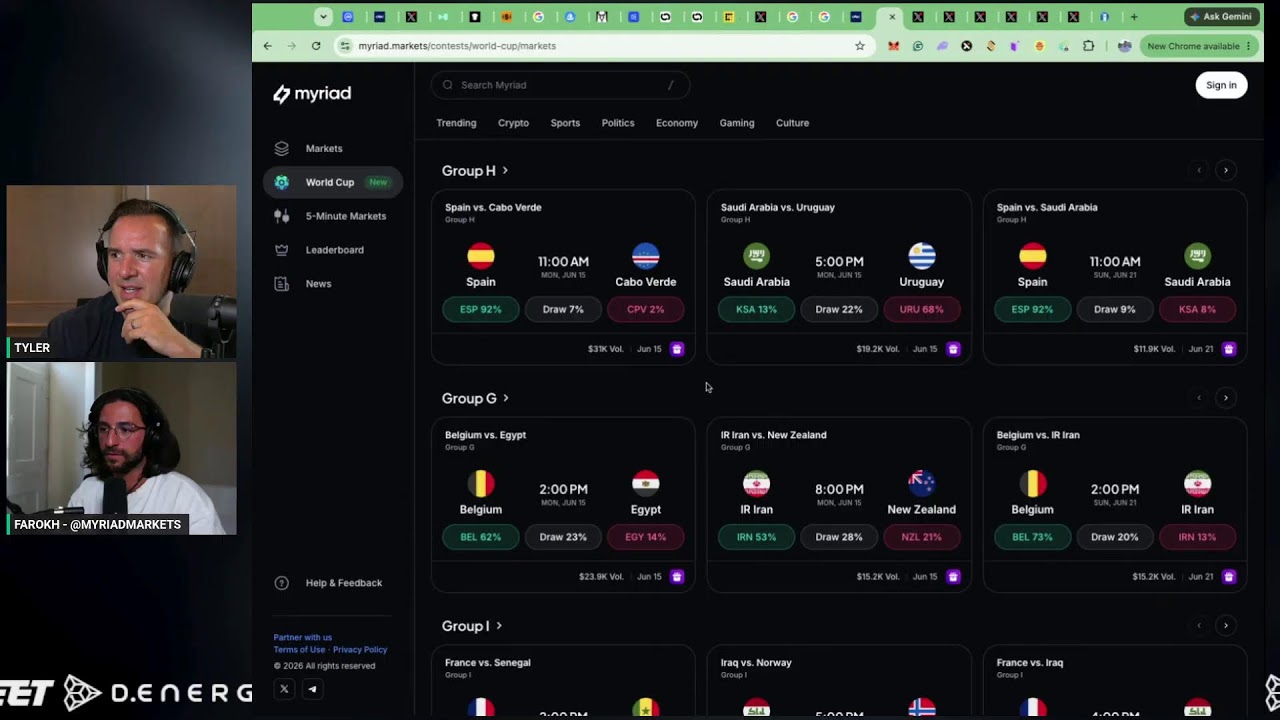This screenshot has width=1280, height=720.
Task: Select the Gaming category tab
Action: (x=737, y=123)
